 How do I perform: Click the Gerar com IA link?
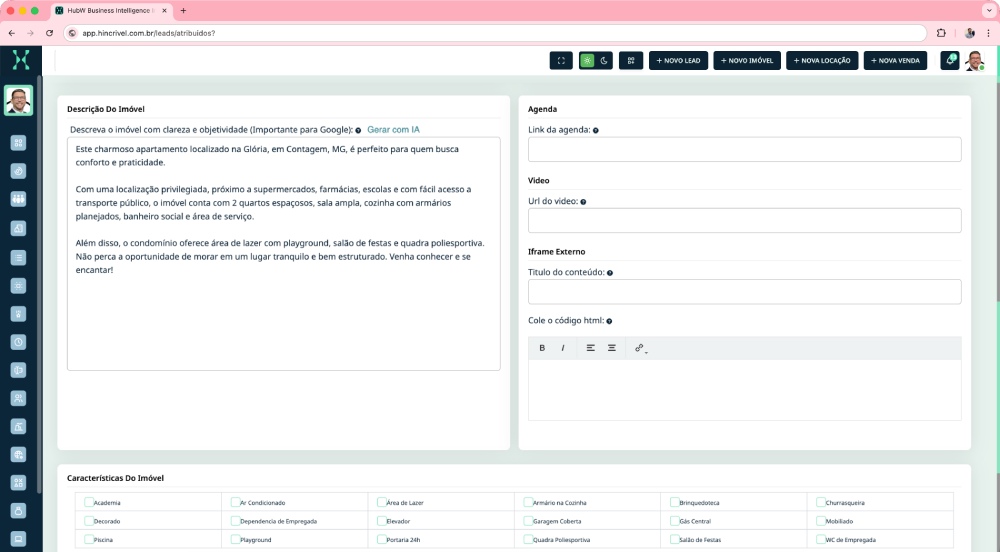click(x=393, y=130)
